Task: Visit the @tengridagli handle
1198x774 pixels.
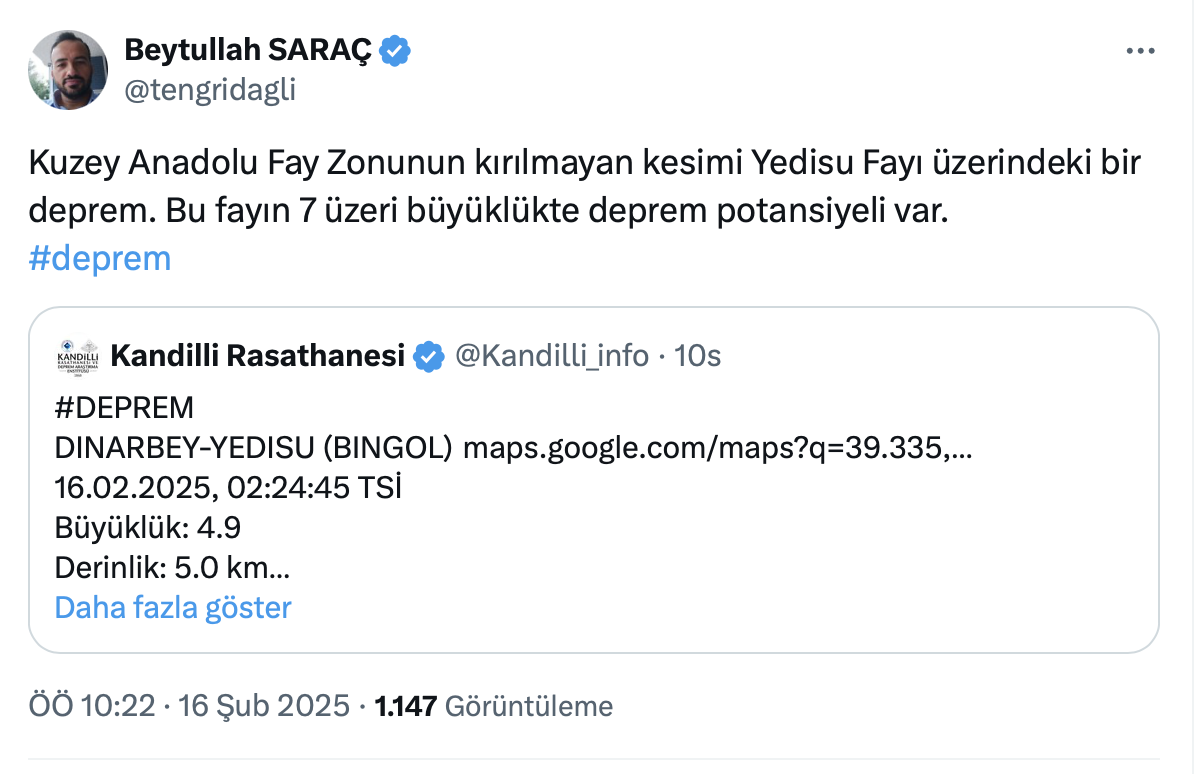Action: click(209, 90)
